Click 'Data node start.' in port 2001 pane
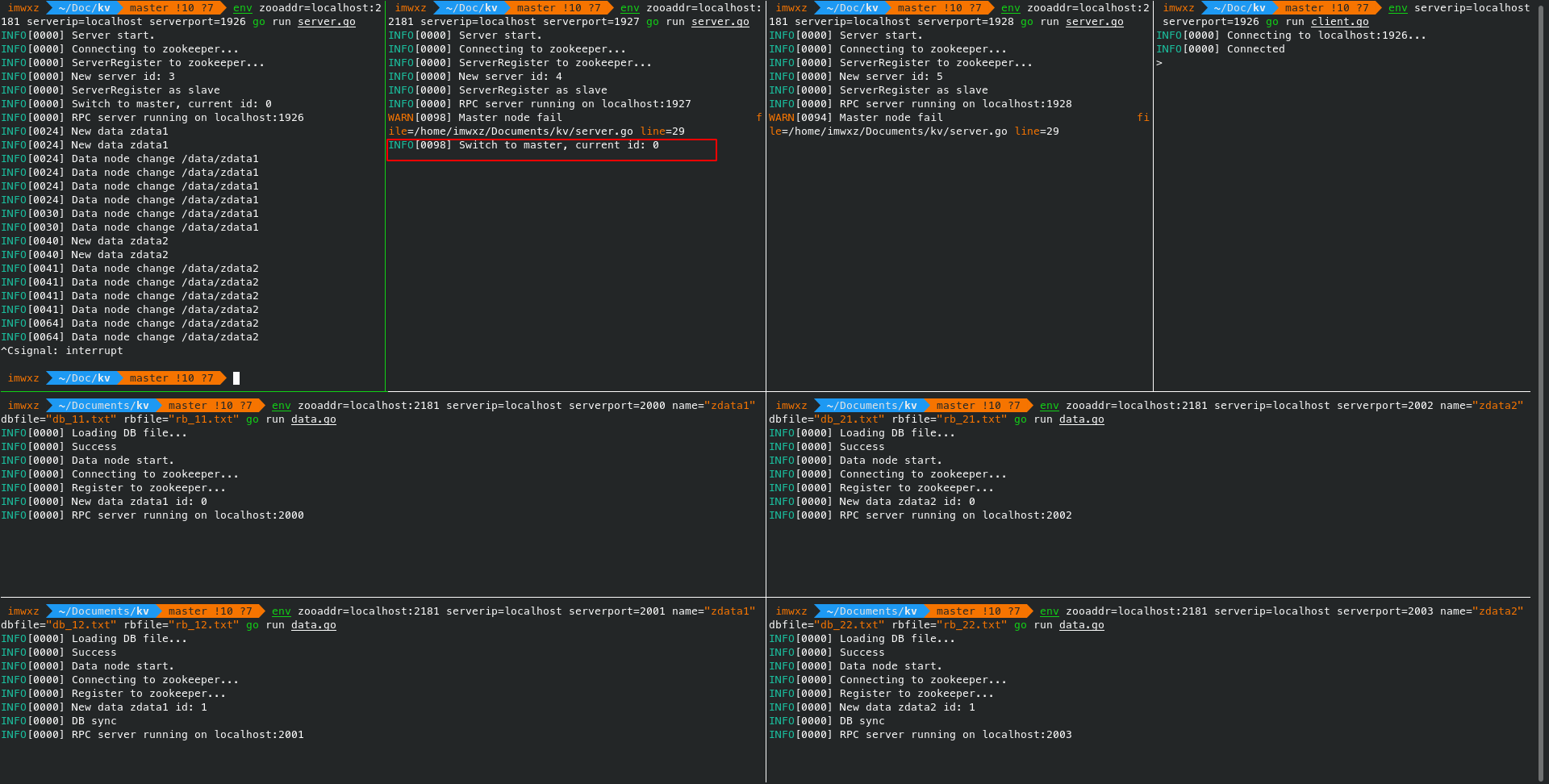 click(x=88, y=666)
